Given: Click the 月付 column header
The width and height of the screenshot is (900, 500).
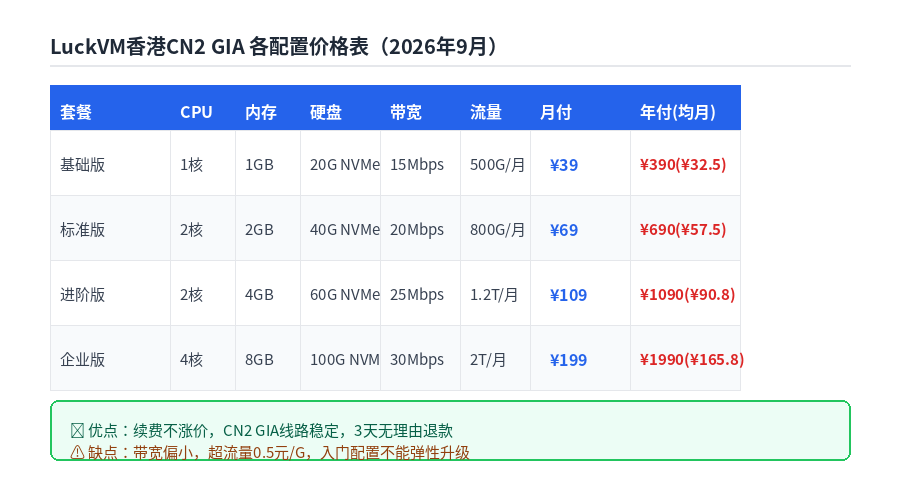Looking at the screenshot, I should point(556,112).
